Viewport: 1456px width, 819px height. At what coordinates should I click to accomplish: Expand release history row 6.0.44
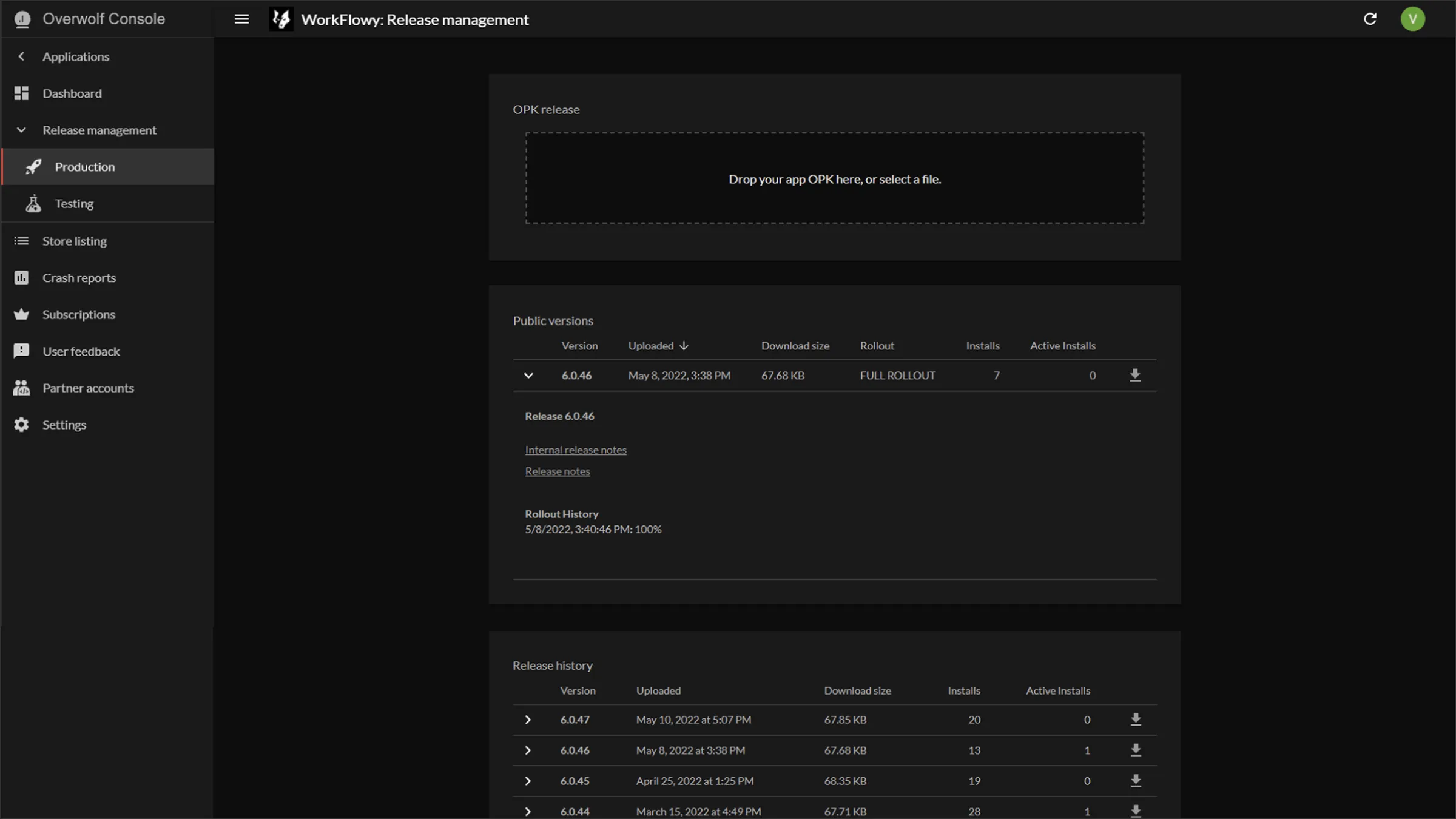point(528,811)
